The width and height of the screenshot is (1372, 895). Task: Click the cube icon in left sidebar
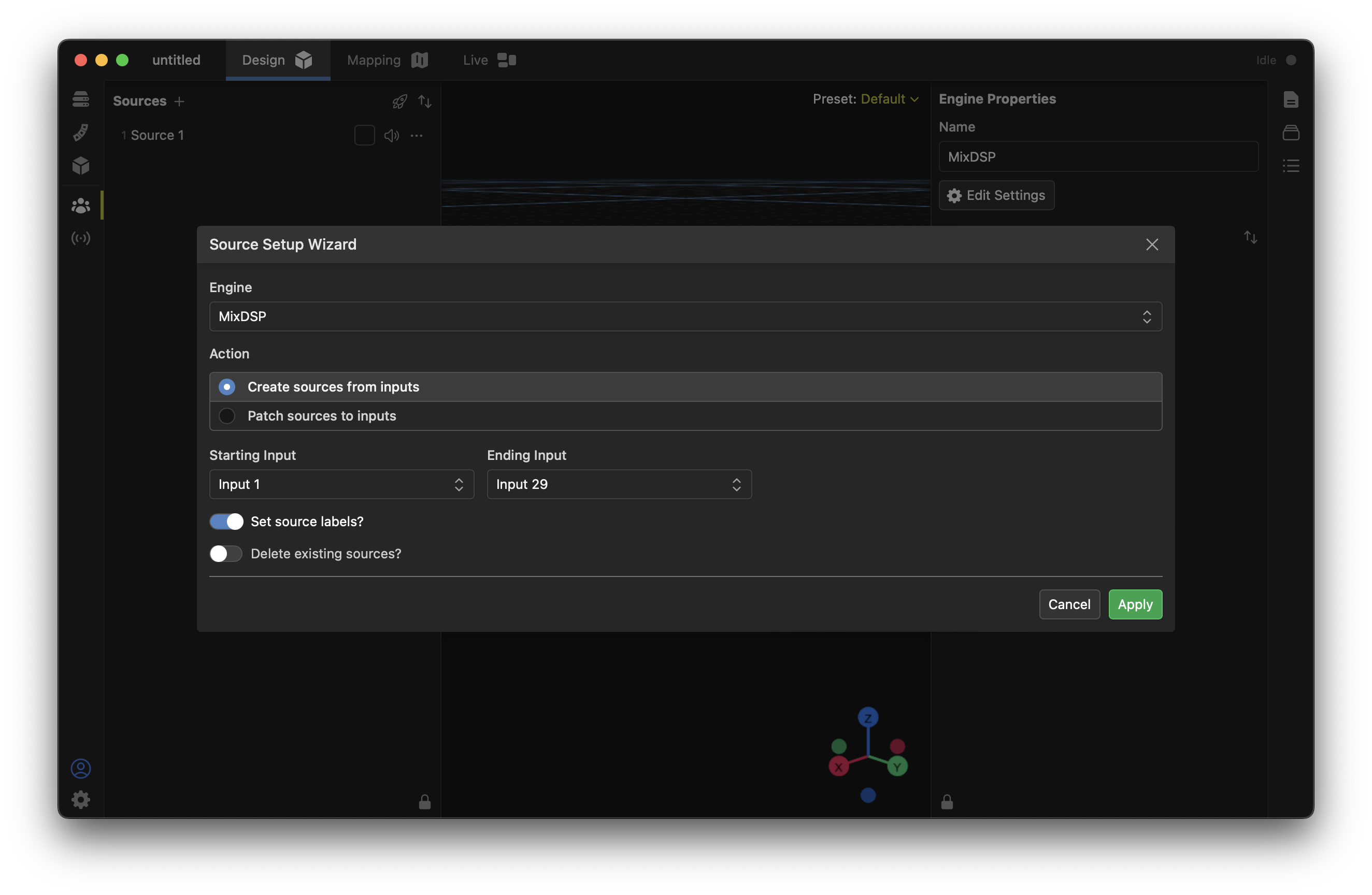pyautogui.click(x=81, y=166)
